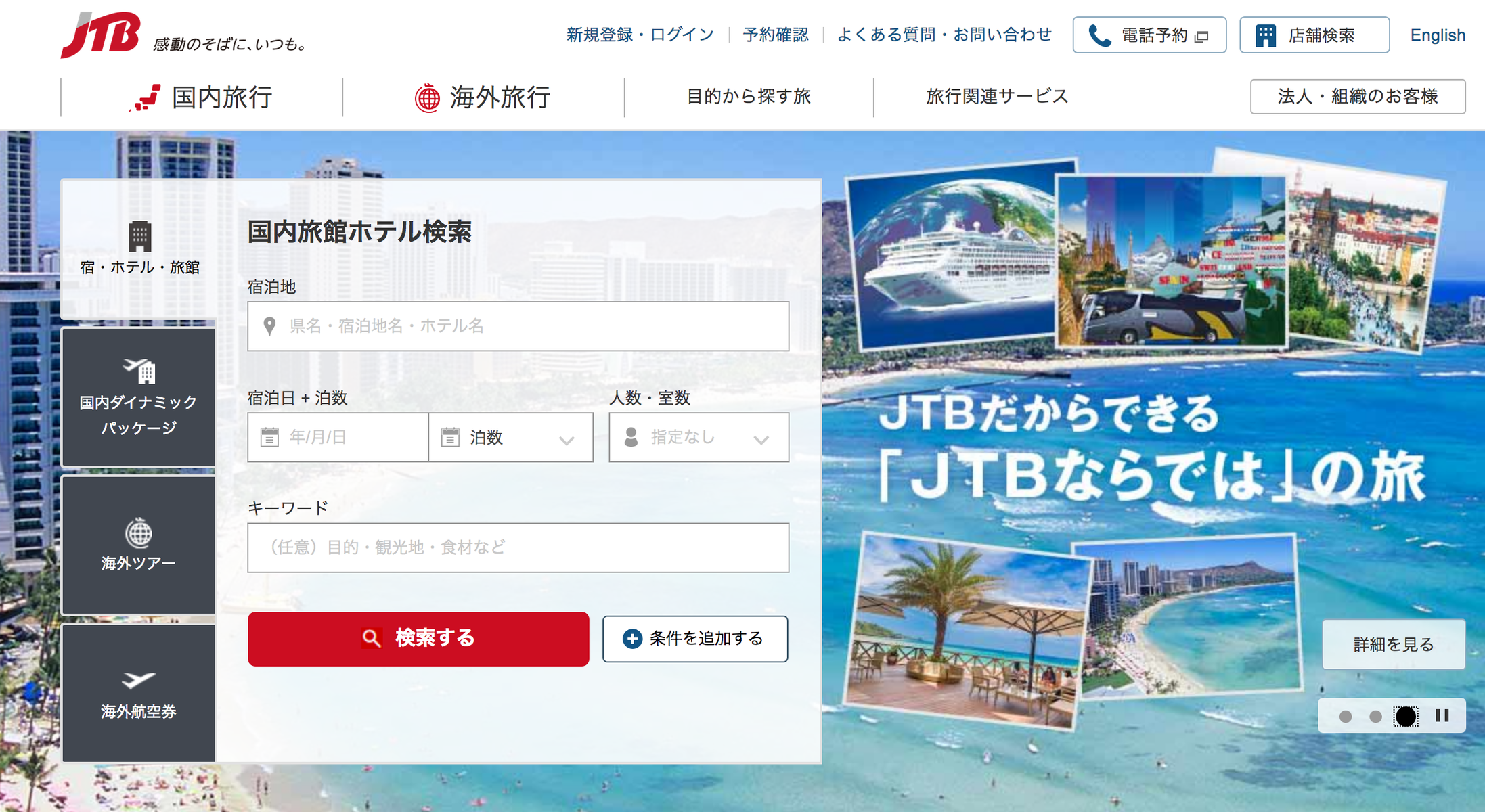Open the 目的から探す旅 menu
Image resolution: width=1485 pixels, height=812 pixels.
click(x=749, y=97)
